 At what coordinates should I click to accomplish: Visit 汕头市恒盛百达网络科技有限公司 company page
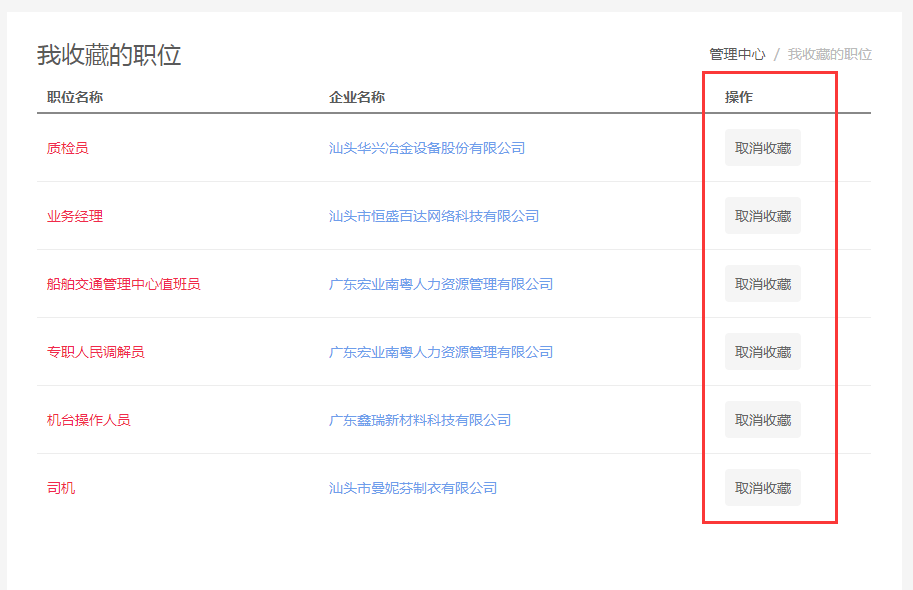pyautogui.click(x=434, y=216)
